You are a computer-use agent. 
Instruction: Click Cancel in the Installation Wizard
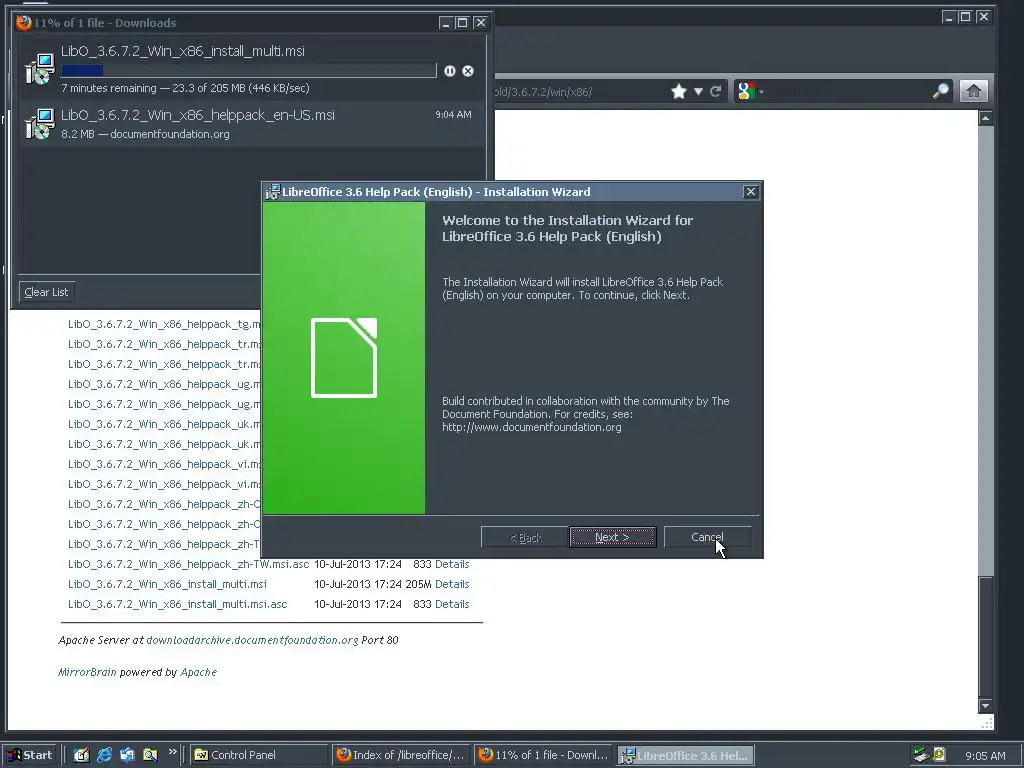707,537
